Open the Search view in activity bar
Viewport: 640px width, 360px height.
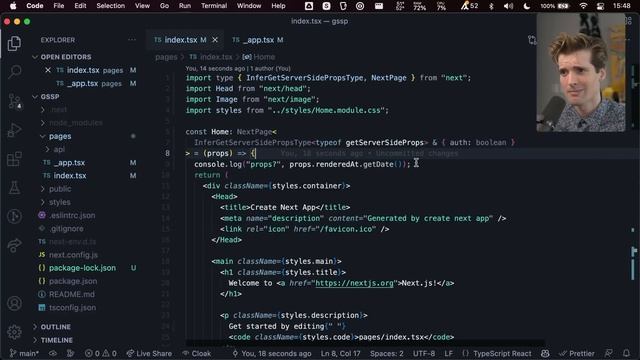[x=14, y=72]
